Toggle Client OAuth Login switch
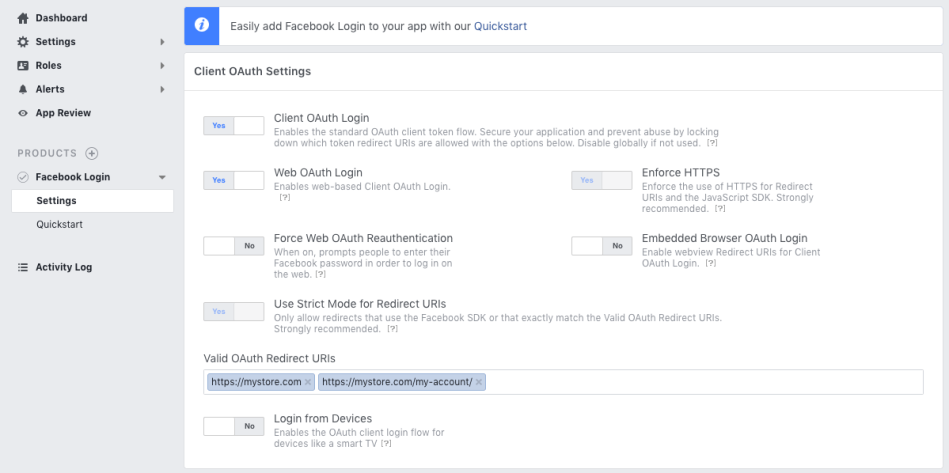 coord(234,126)
